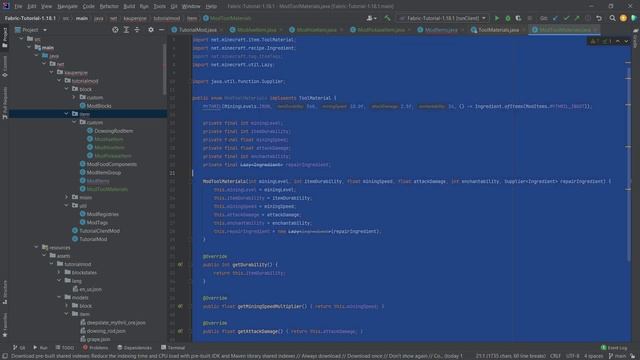Open the Dependencies tool window
Image resolution: width=640 pixels, height=360 pixels.
[x=134, y=347]
